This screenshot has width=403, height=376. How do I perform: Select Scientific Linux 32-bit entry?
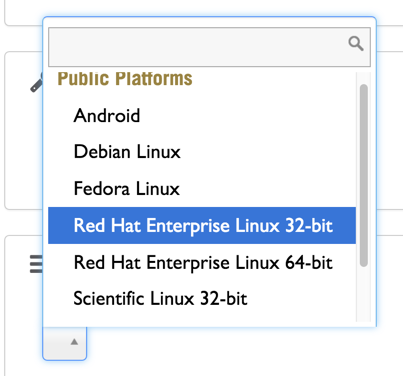coord(202,298)
